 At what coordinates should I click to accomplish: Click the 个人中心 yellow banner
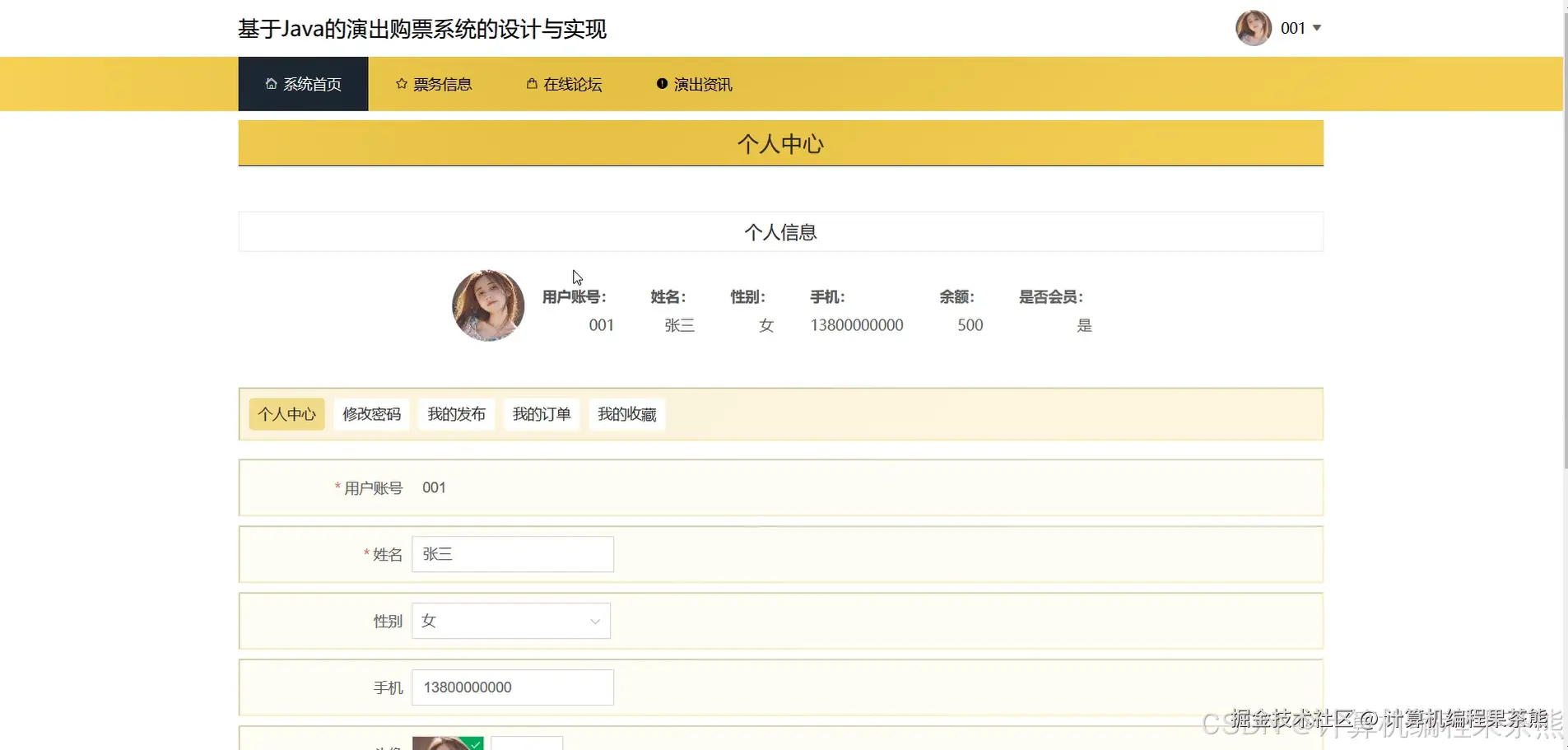tap(779, 143)
